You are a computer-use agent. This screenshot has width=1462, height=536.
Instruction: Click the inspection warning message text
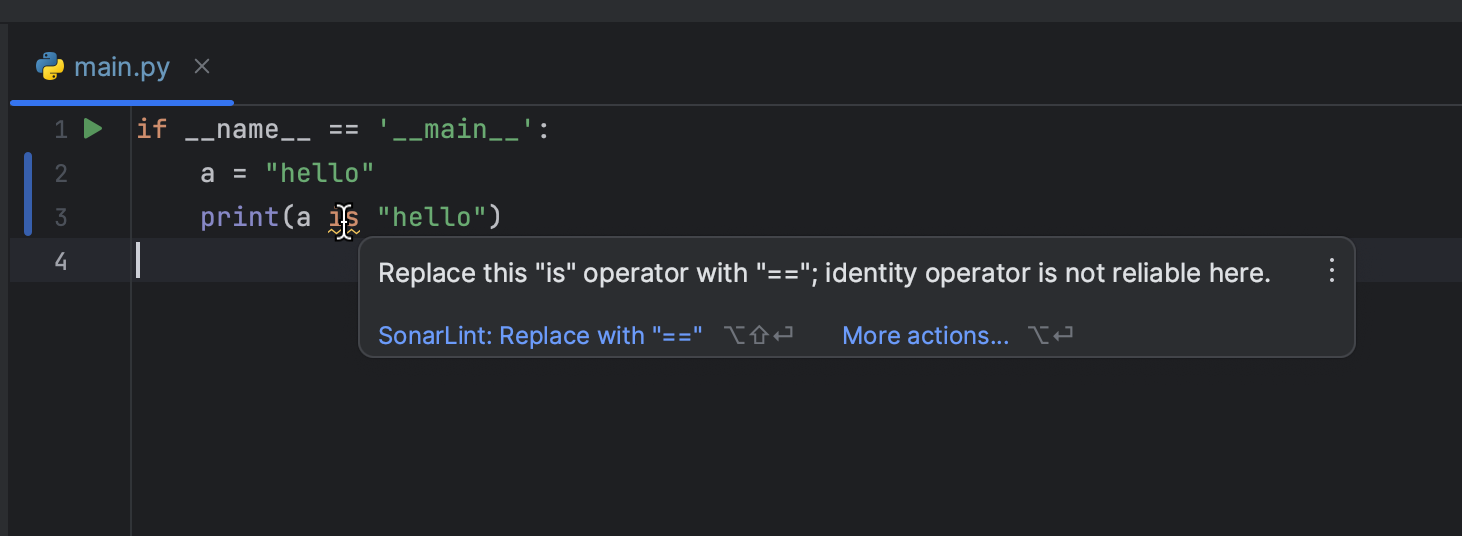click(x=824, y=274)
